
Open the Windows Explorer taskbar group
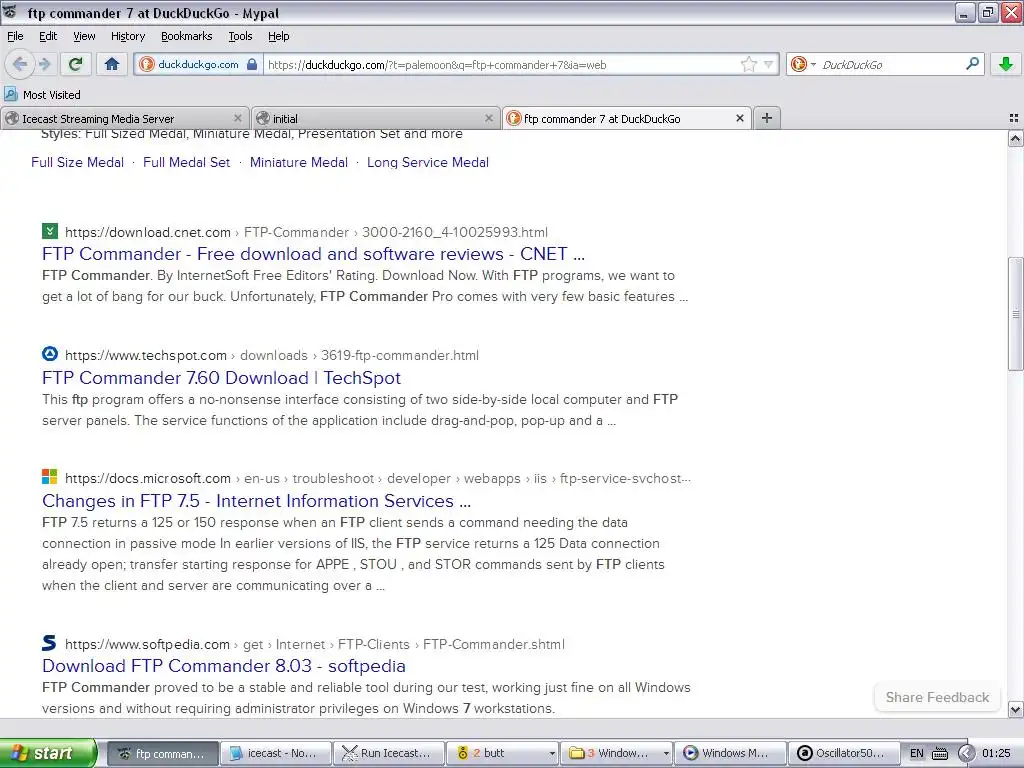(x=616, y=753)
